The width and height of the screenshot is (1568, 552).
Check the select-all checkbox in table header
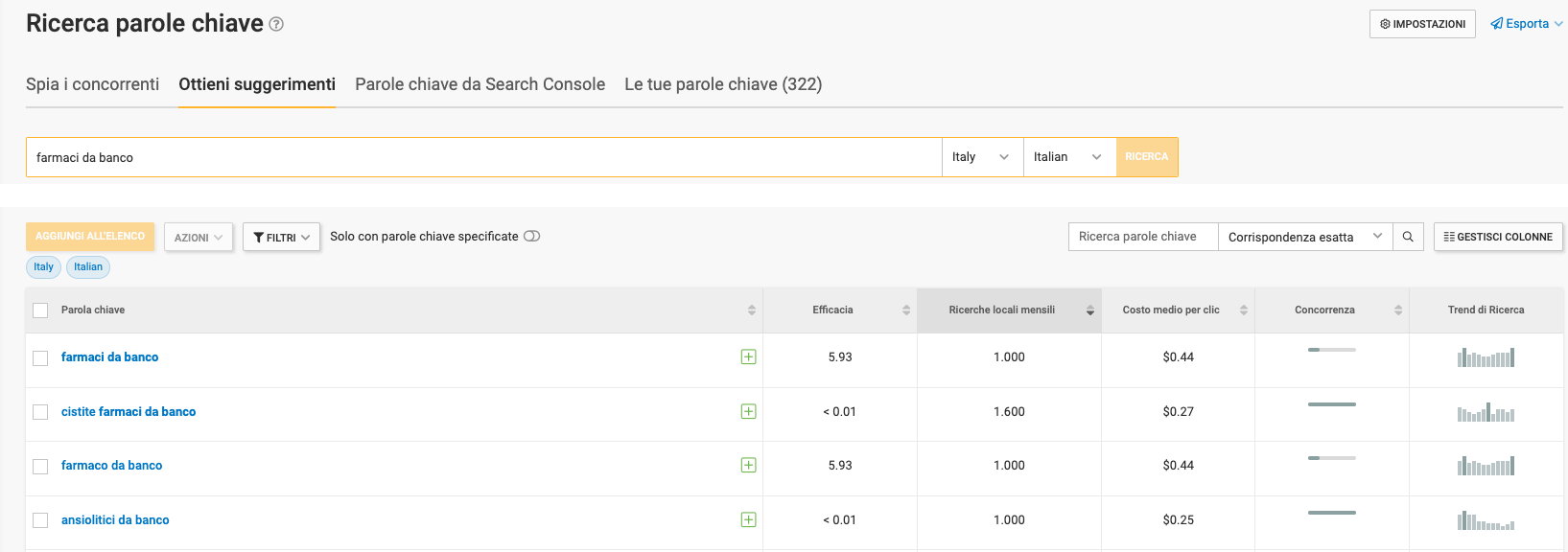click(x=40, y=310)
